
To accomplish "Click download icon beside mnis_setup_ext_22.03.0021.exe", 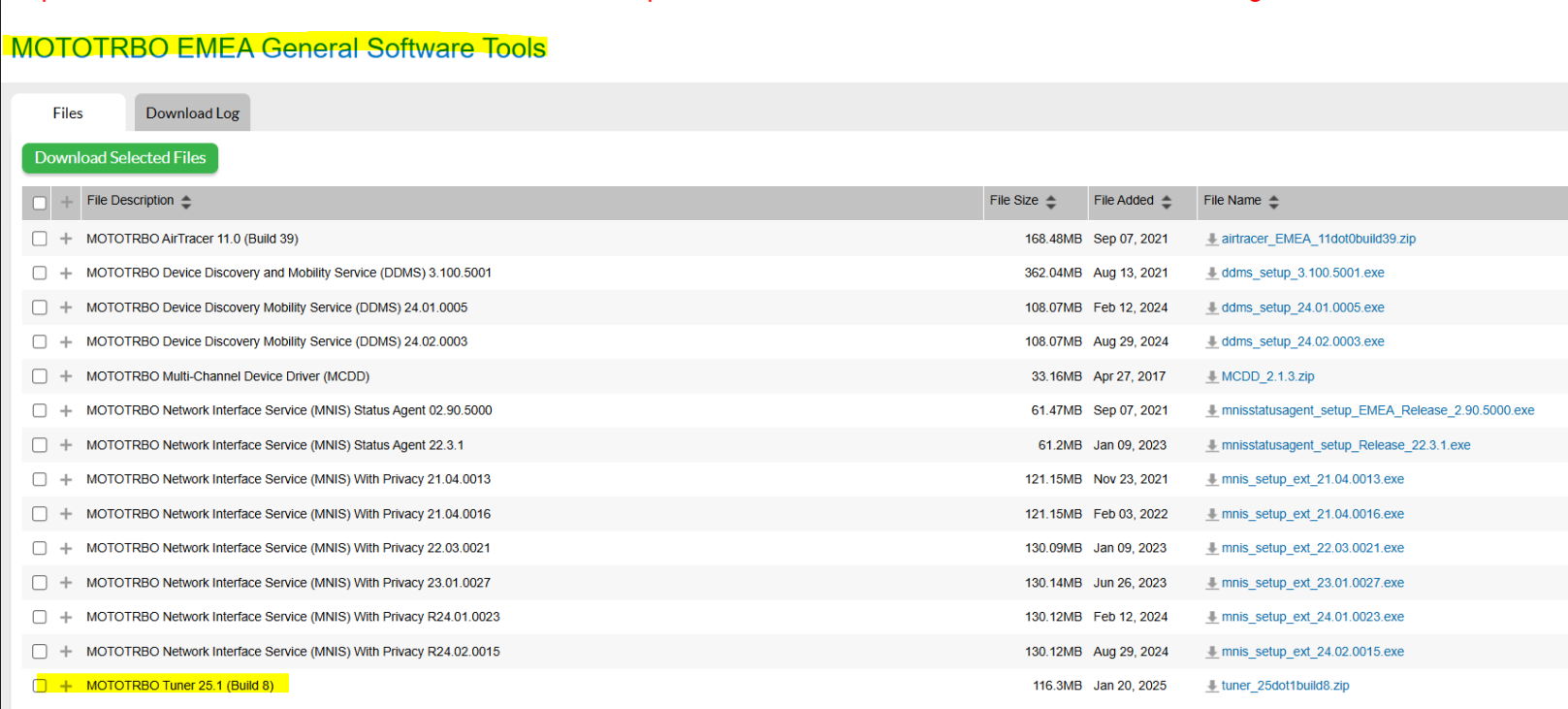I will click(1212, 549).
